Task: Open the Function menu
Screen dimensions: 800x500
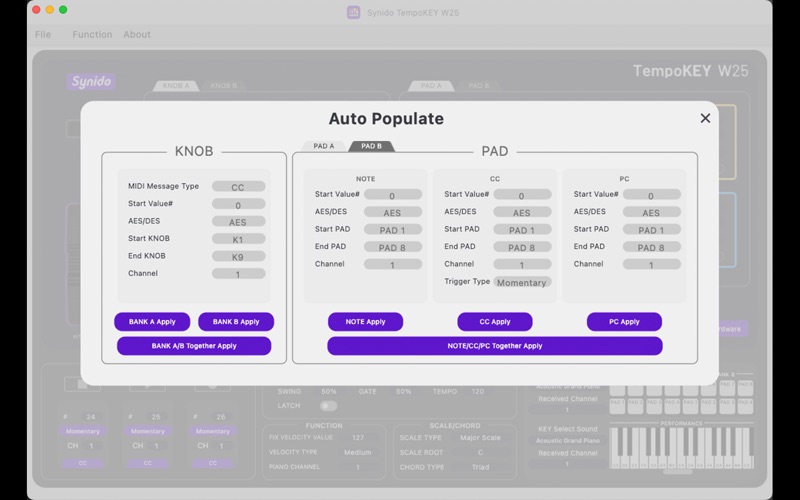Action: (x=92, y=34)
